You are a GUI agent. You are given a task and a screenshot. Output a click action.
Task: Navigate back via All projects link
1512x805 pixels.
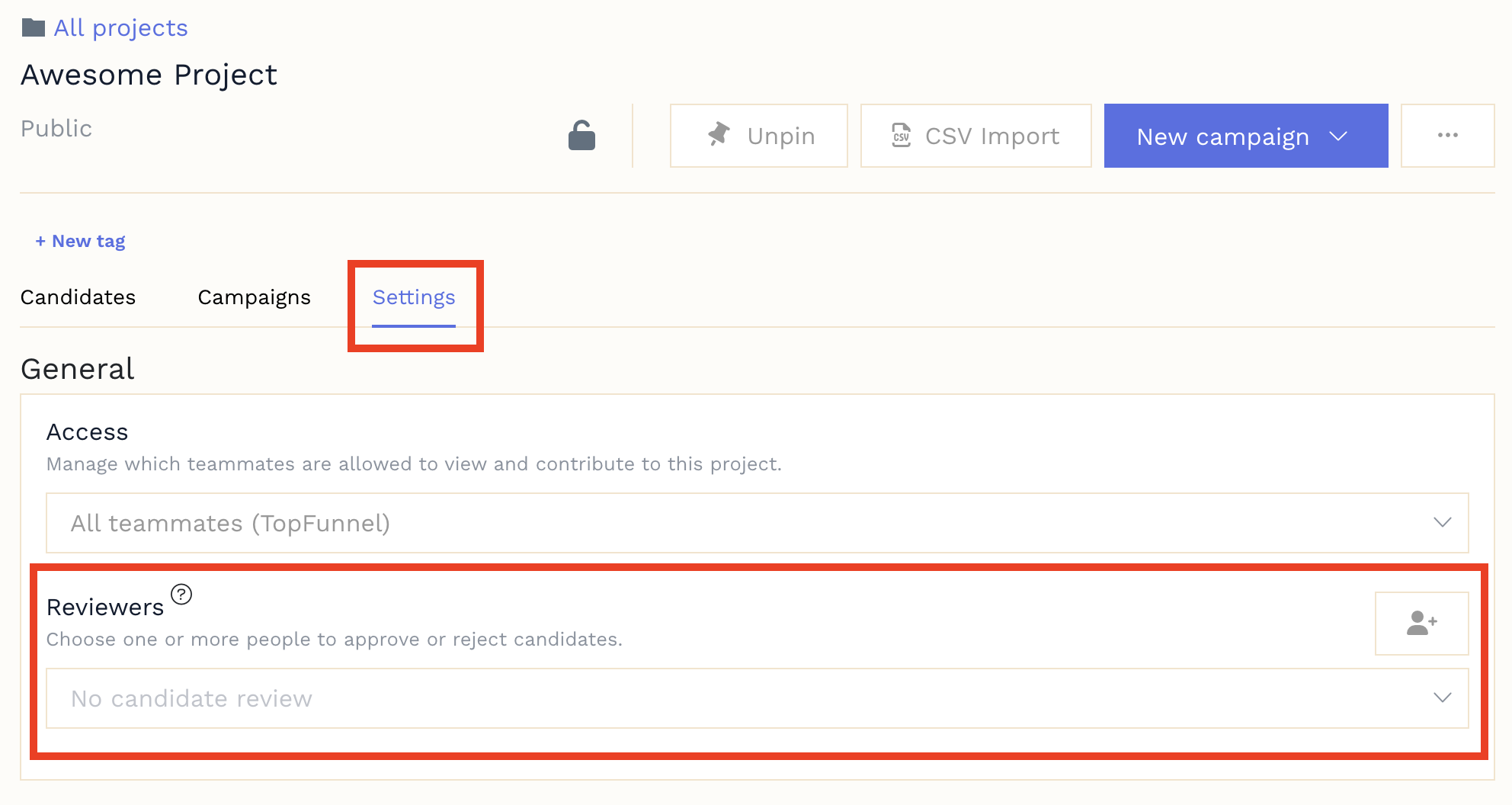[120, 27]
